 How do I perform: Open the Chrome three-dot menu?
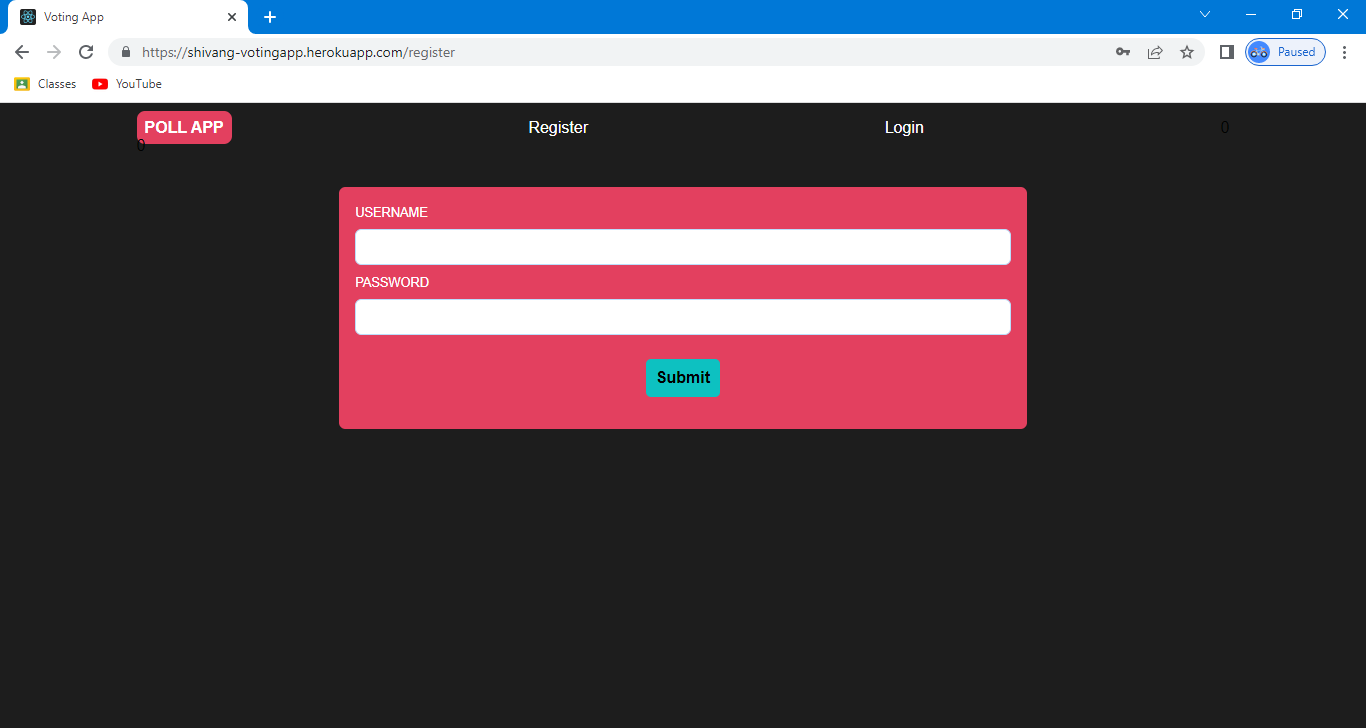pos(1345,52)
